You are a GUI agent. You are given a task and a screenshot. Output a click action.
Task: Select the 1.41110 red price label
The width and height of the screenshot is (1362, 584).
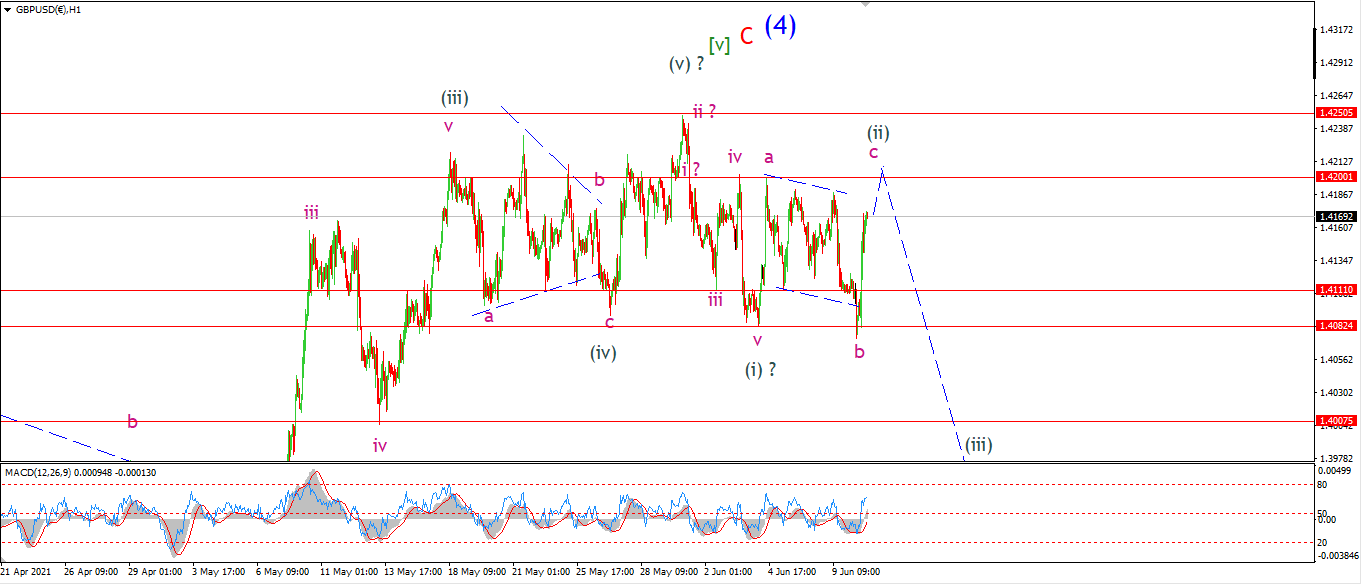click(1336, 290)
